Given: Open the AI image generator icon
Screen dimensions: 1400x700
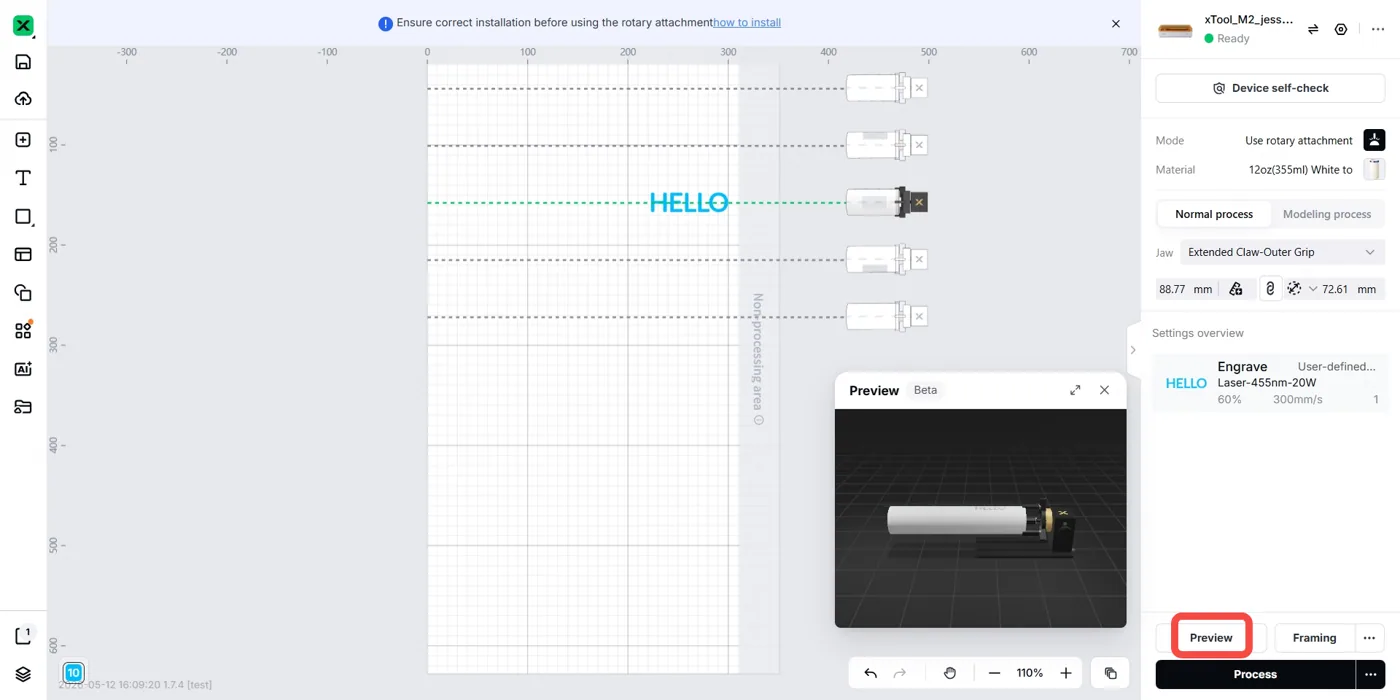Looking at the screenshot, I should [x=22, y=368].
